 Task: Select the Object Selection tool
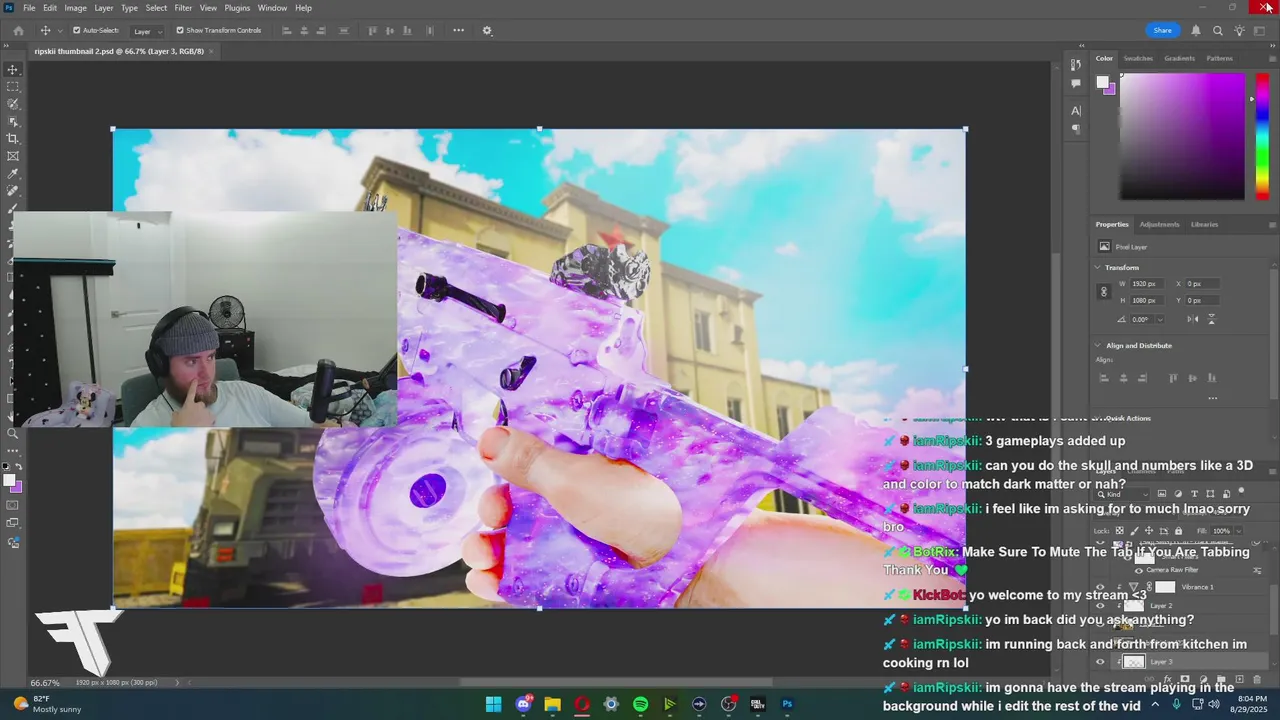pos(13,121)
